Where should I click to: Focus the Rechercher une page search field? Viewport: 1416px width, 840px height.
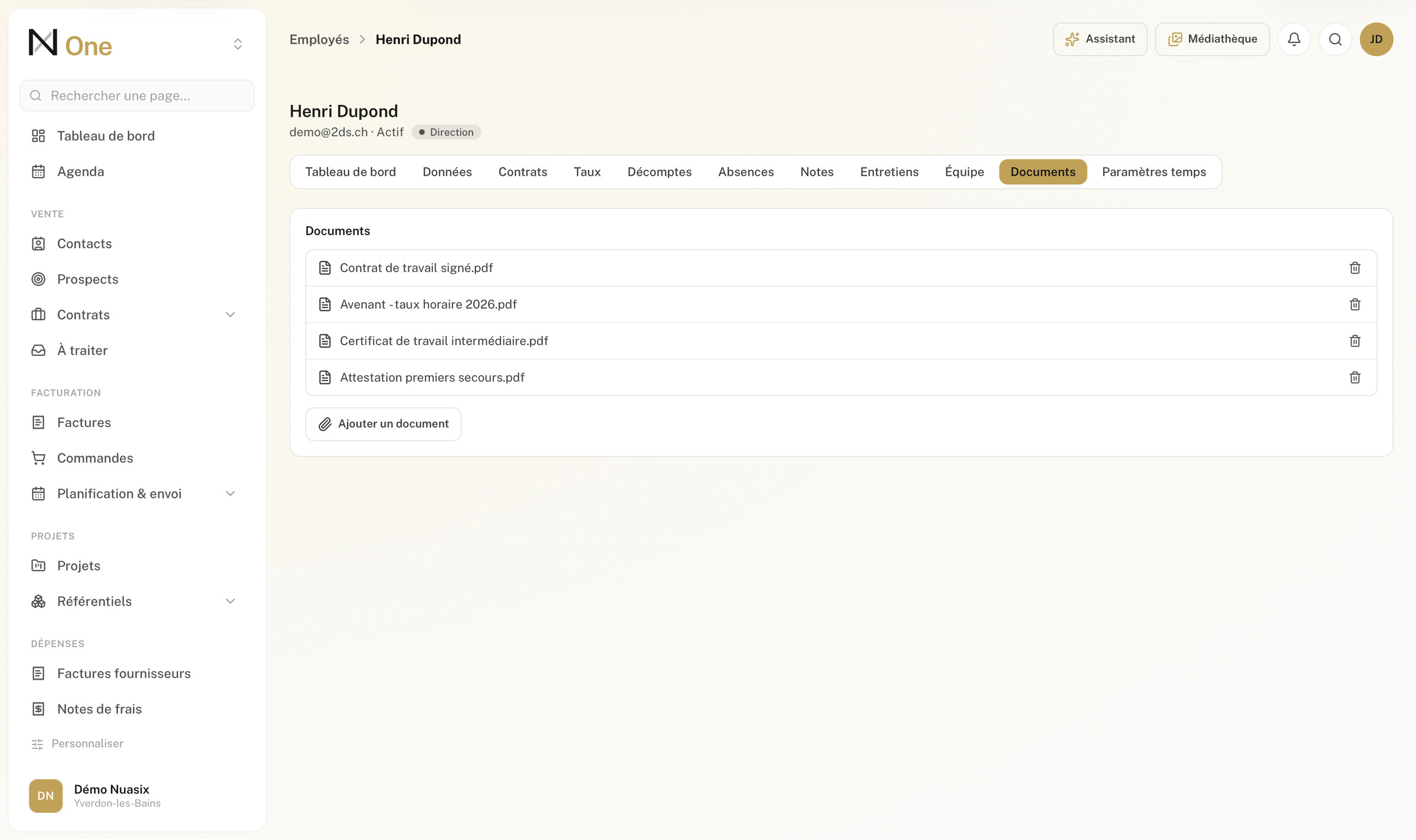tap(137, 96)
